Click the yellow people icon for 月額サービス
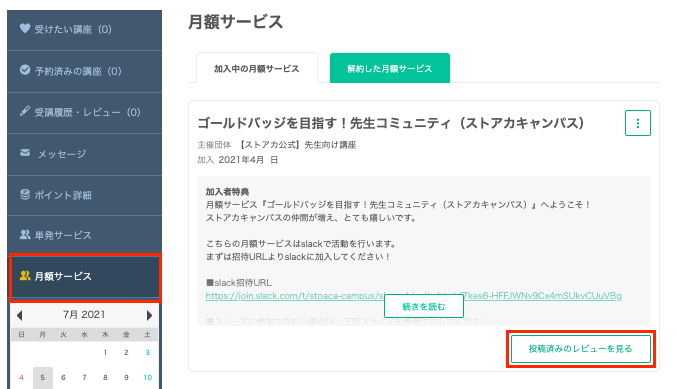Screen dimensions: 679x389 click(25, 276)
